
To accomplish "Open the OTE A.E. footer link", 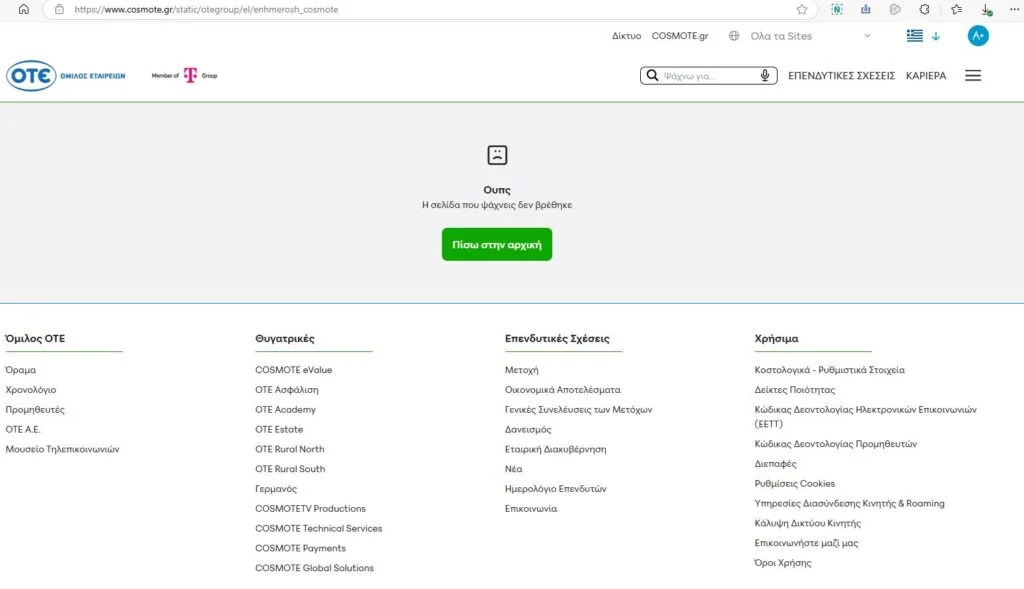I will click(23, 429).
